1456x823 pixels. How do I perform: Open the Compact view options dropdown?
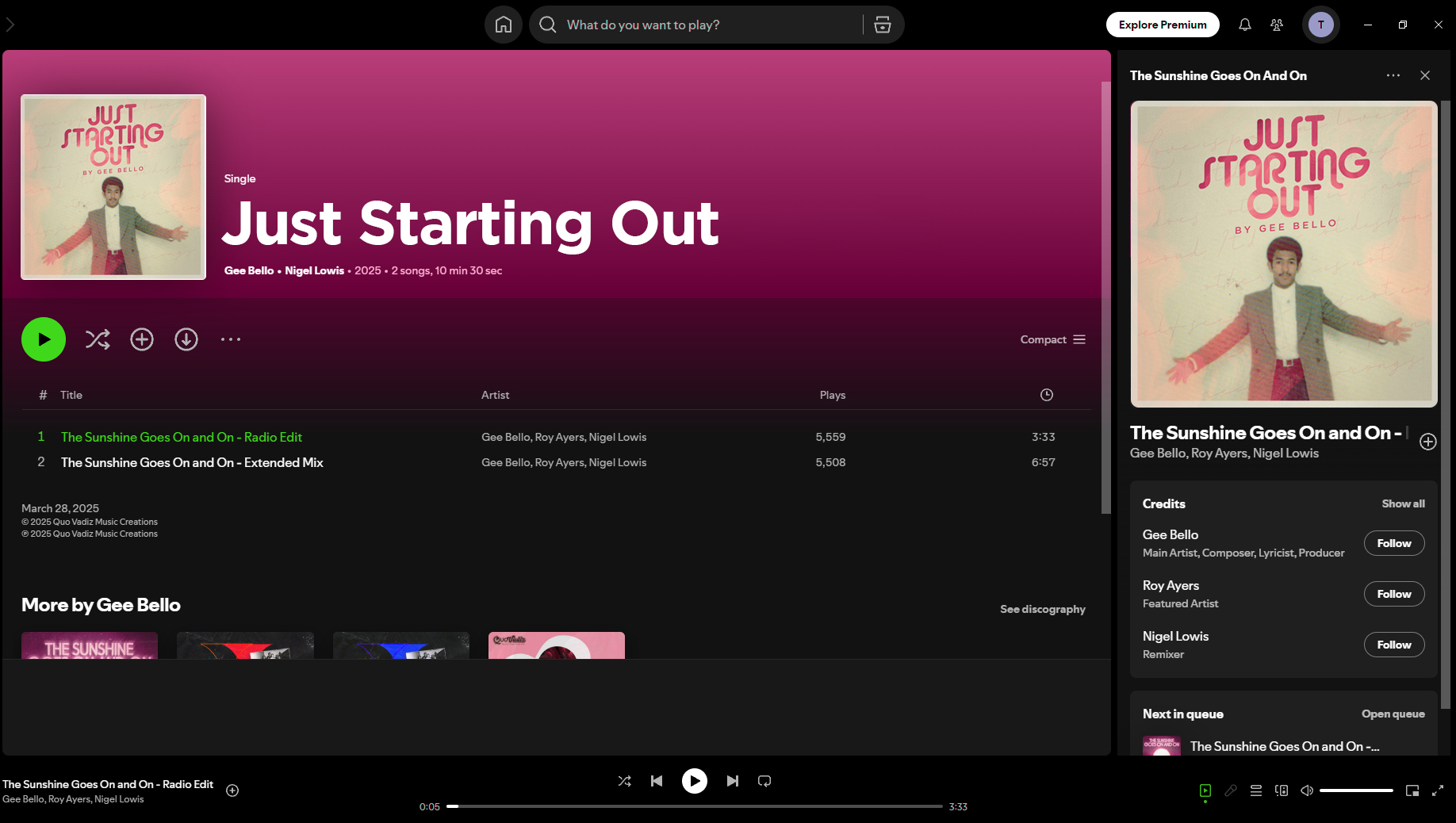point(1052,339)
